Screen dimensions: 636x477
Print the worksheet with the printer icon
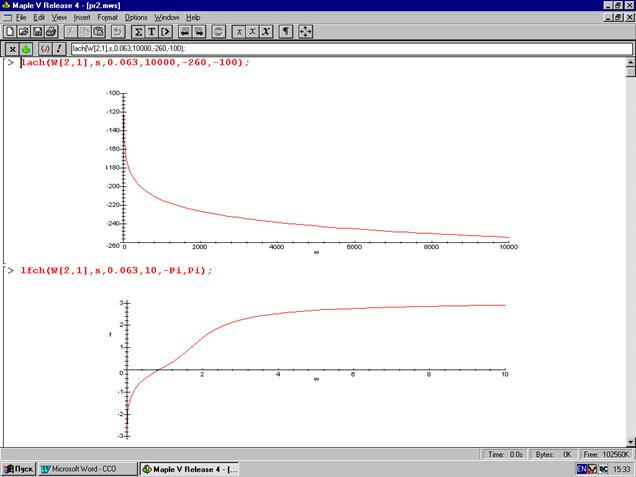(51, 32)
